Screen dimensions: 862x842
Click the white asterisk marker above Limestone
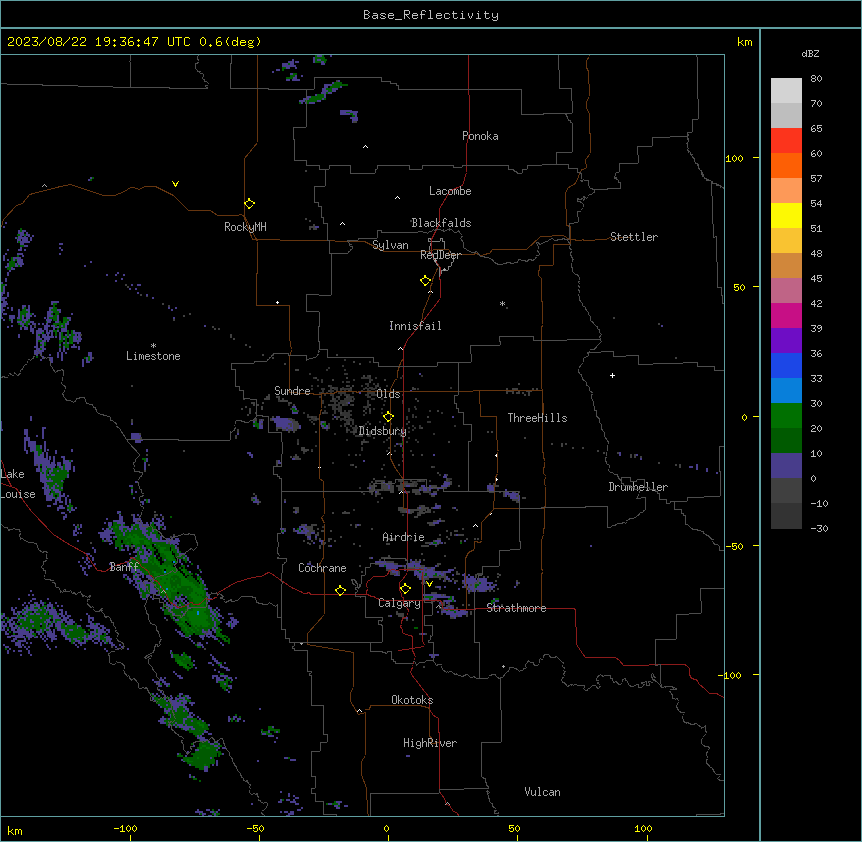153,346
